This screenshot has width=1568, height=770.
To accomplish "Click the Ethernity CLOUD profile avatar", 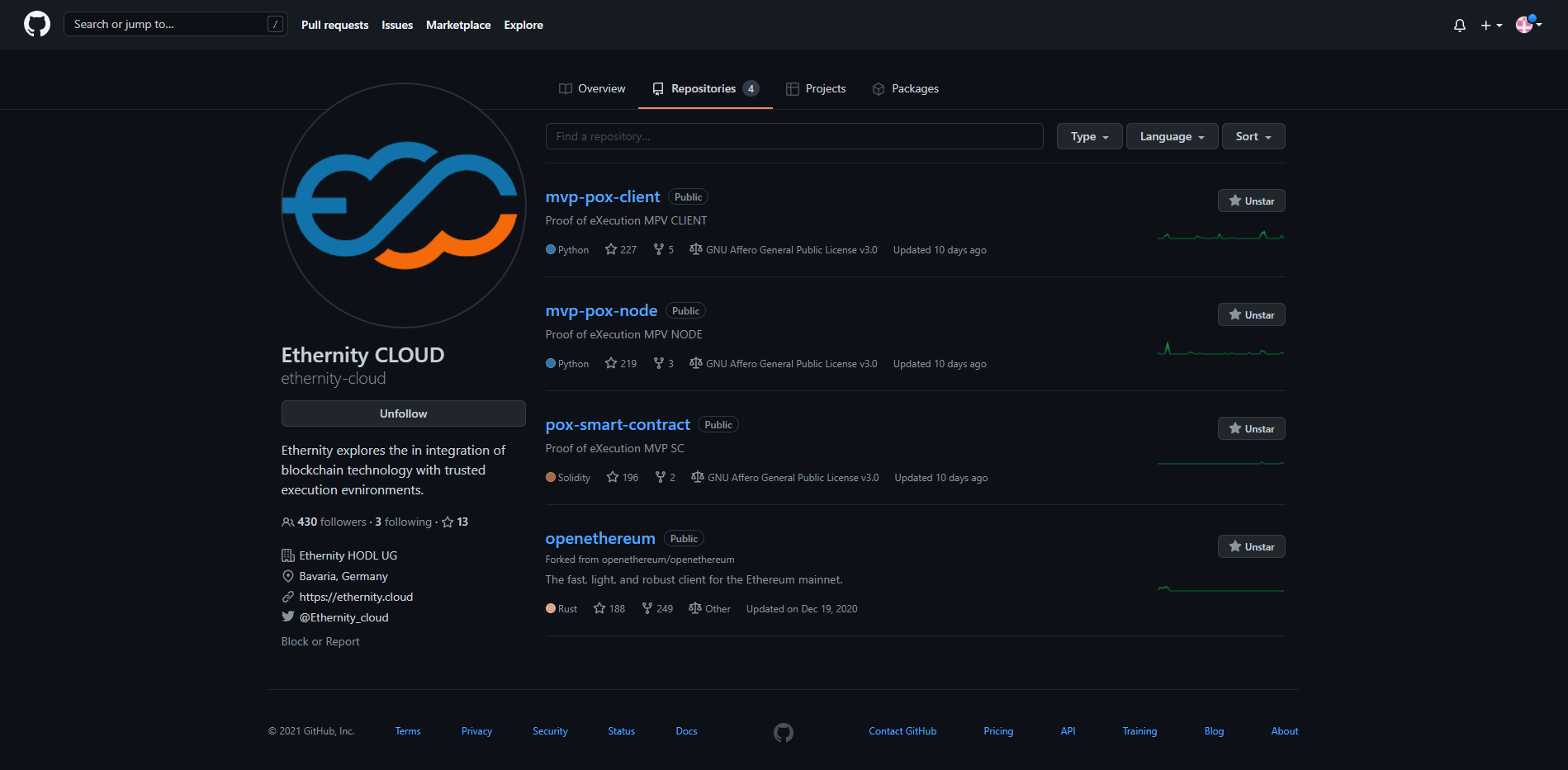I will [404, 205].
